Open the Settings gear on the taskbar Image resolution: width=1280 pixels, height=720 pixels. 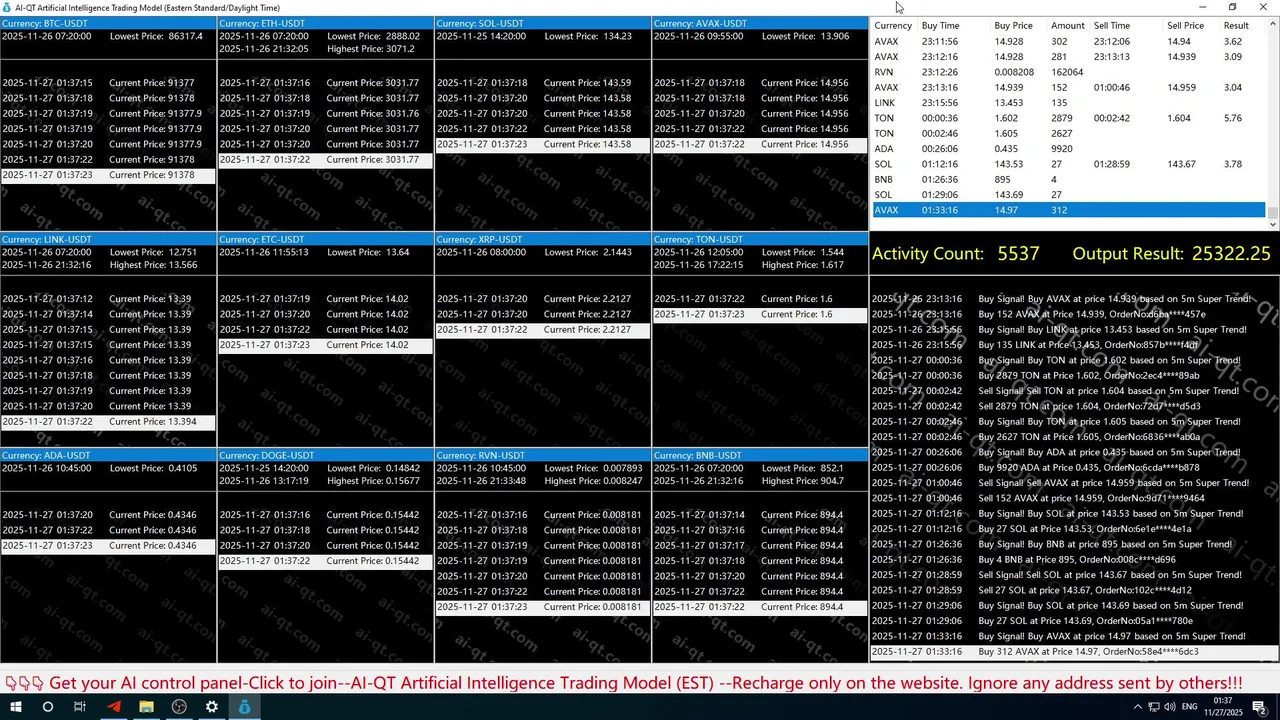pyautogui.click(x=212, y=707)
